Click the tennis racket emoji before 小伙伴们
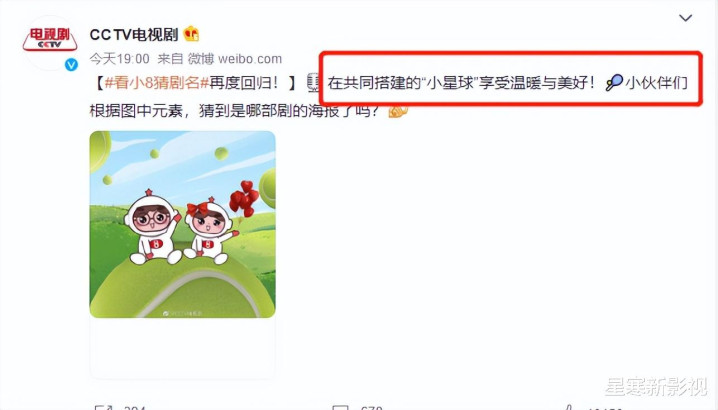 coord(614,82)
